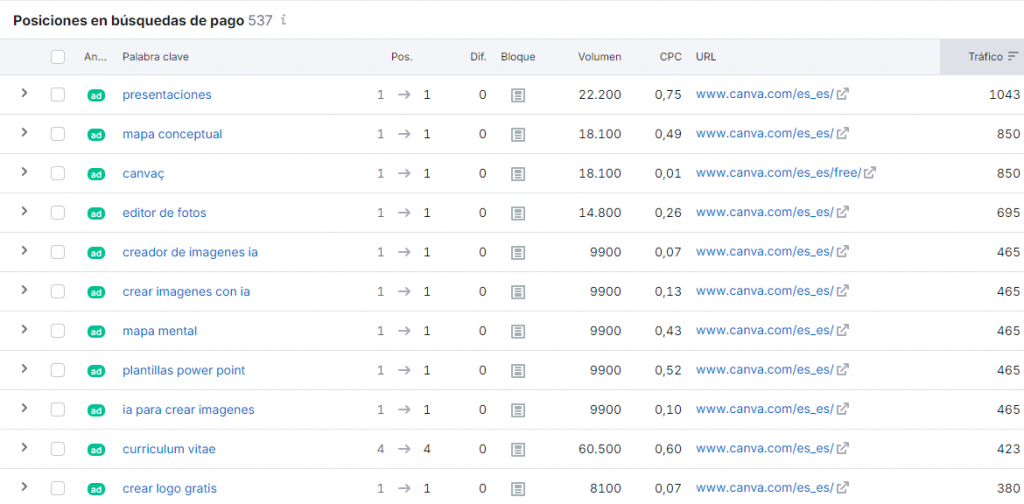
Task: Sort by Palabra clave column header
Action: coord(155,57)
